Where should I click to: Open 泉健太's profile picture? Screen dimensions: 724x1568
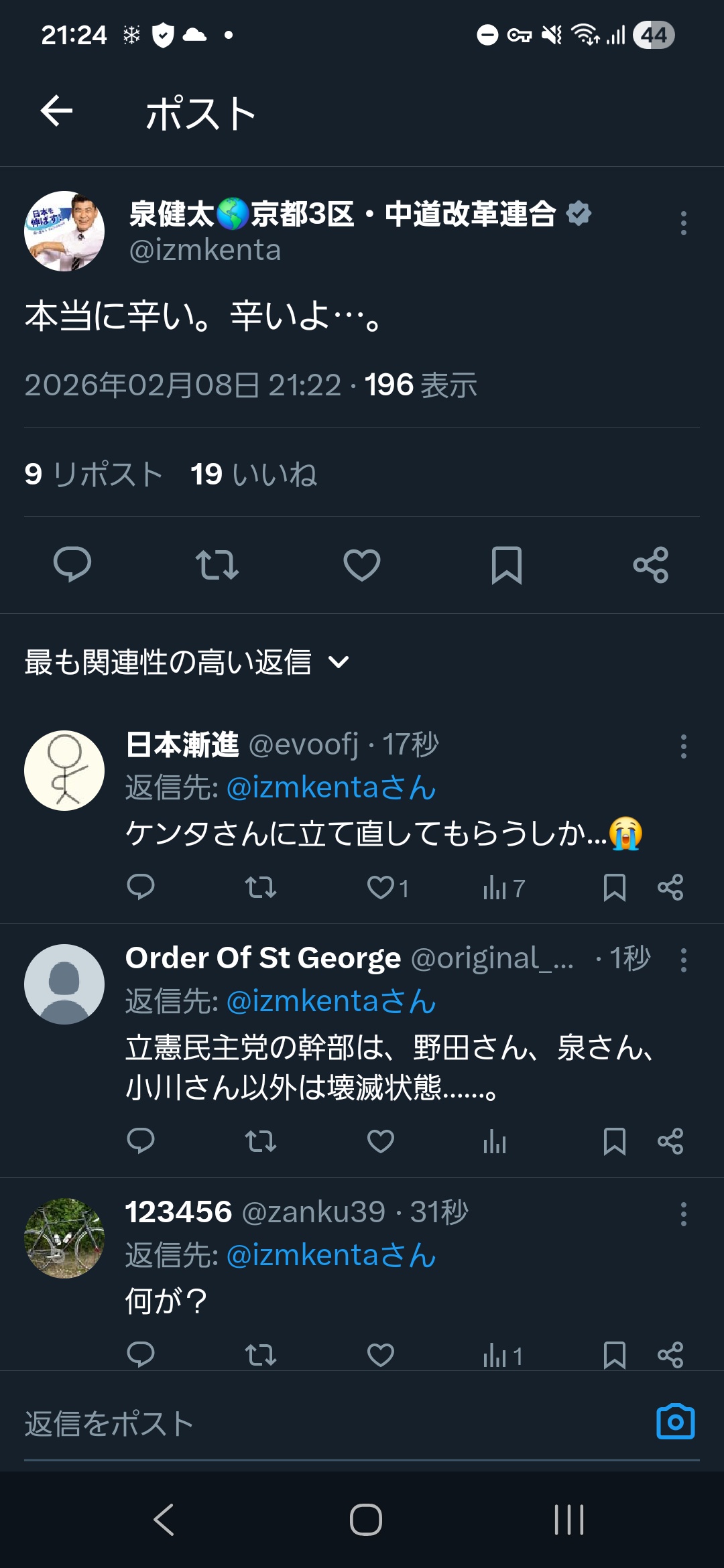click(64, 231)
